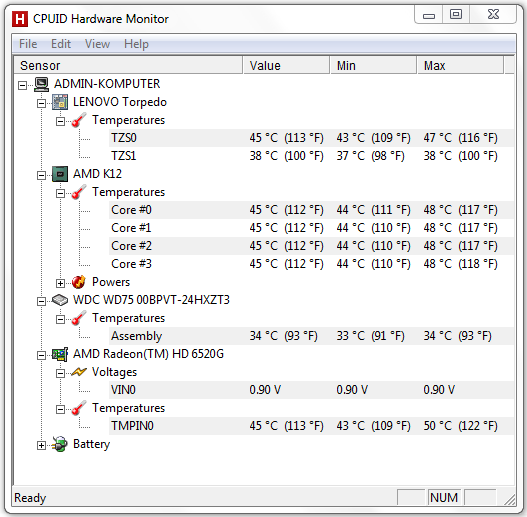The width and height of the screenshot is (527, 517).
Task: Click TMPIN0 max value 50 °C (122 °F)
Action: point(460,426)
